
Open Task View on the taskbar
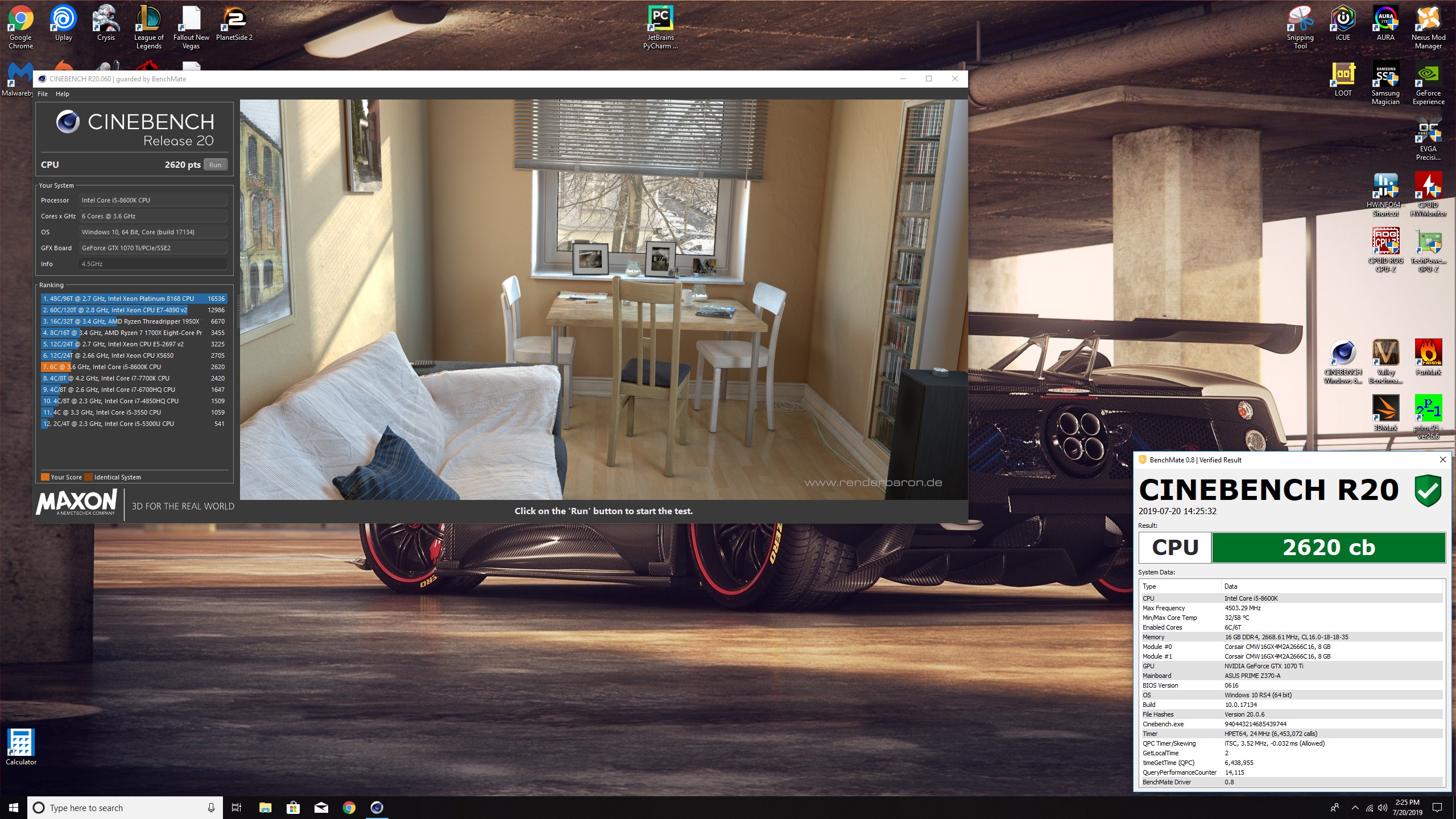(x=237, y=808)
